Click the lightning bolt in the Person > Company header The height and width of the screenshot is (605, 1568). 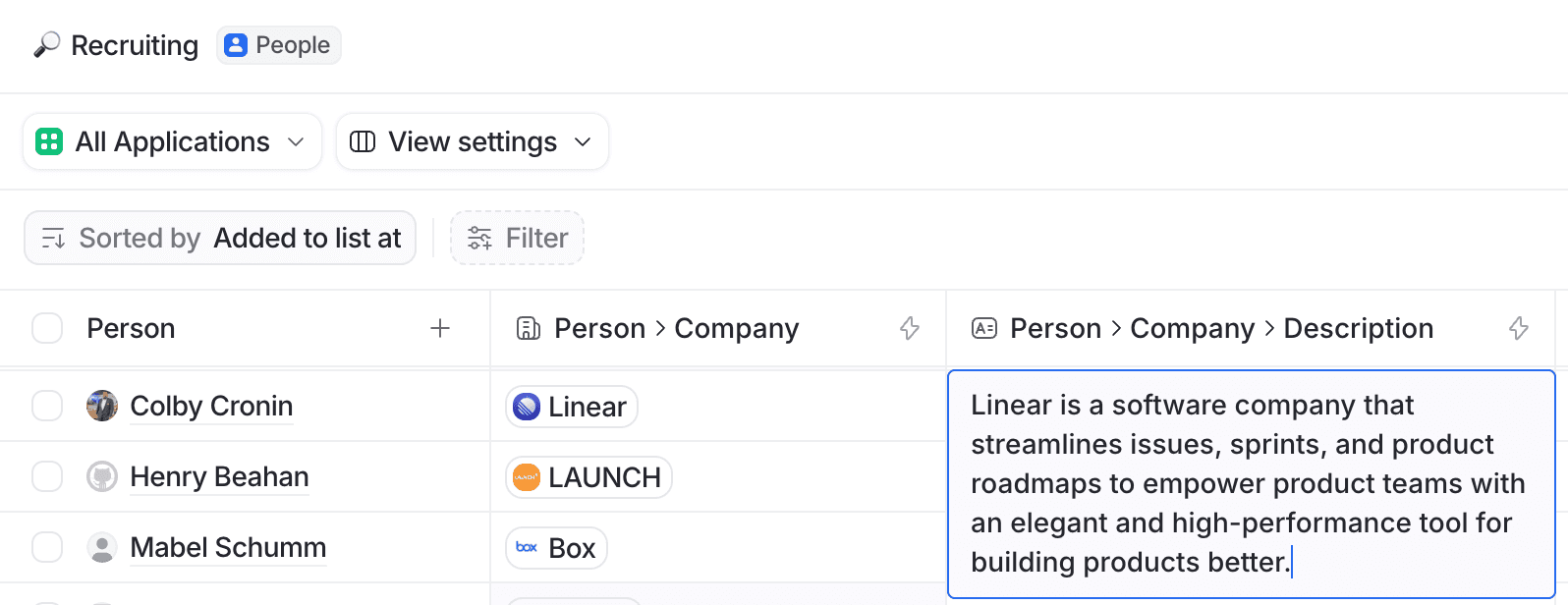pyautogui.click(x=910, y=328)
